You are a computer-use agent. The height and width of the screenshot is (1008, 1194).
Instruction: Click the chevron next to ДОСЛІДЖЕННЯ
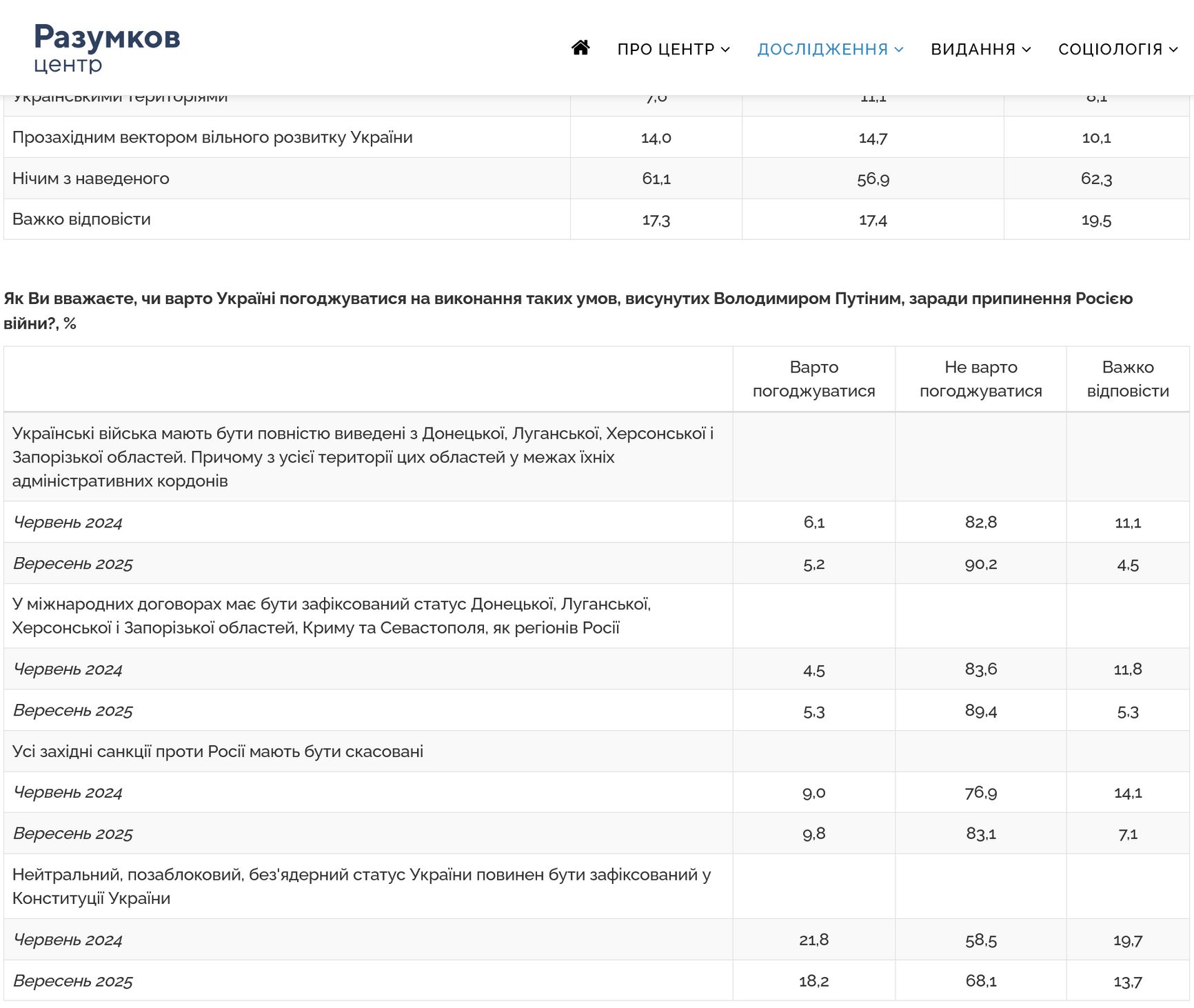tap(899, 50)
